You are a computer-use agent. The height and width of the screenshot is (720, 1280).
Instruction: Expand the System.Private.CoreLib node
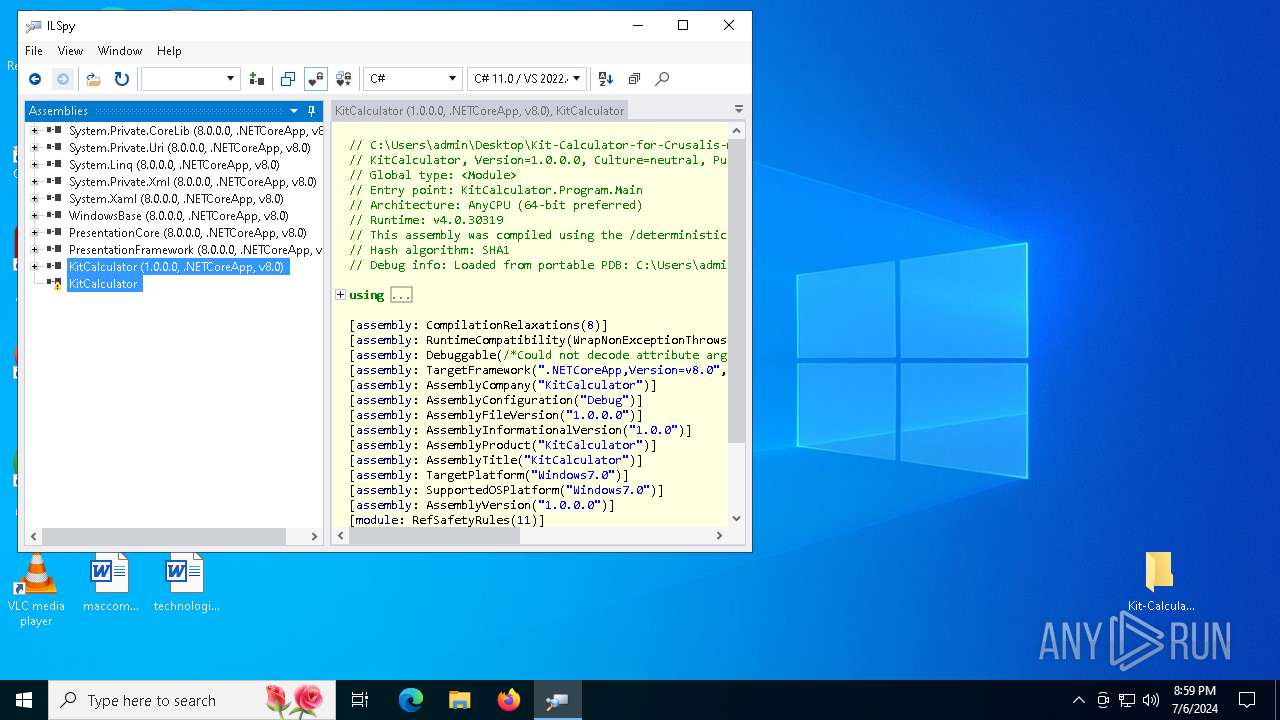pyautogui.click(x=35, y=131)
